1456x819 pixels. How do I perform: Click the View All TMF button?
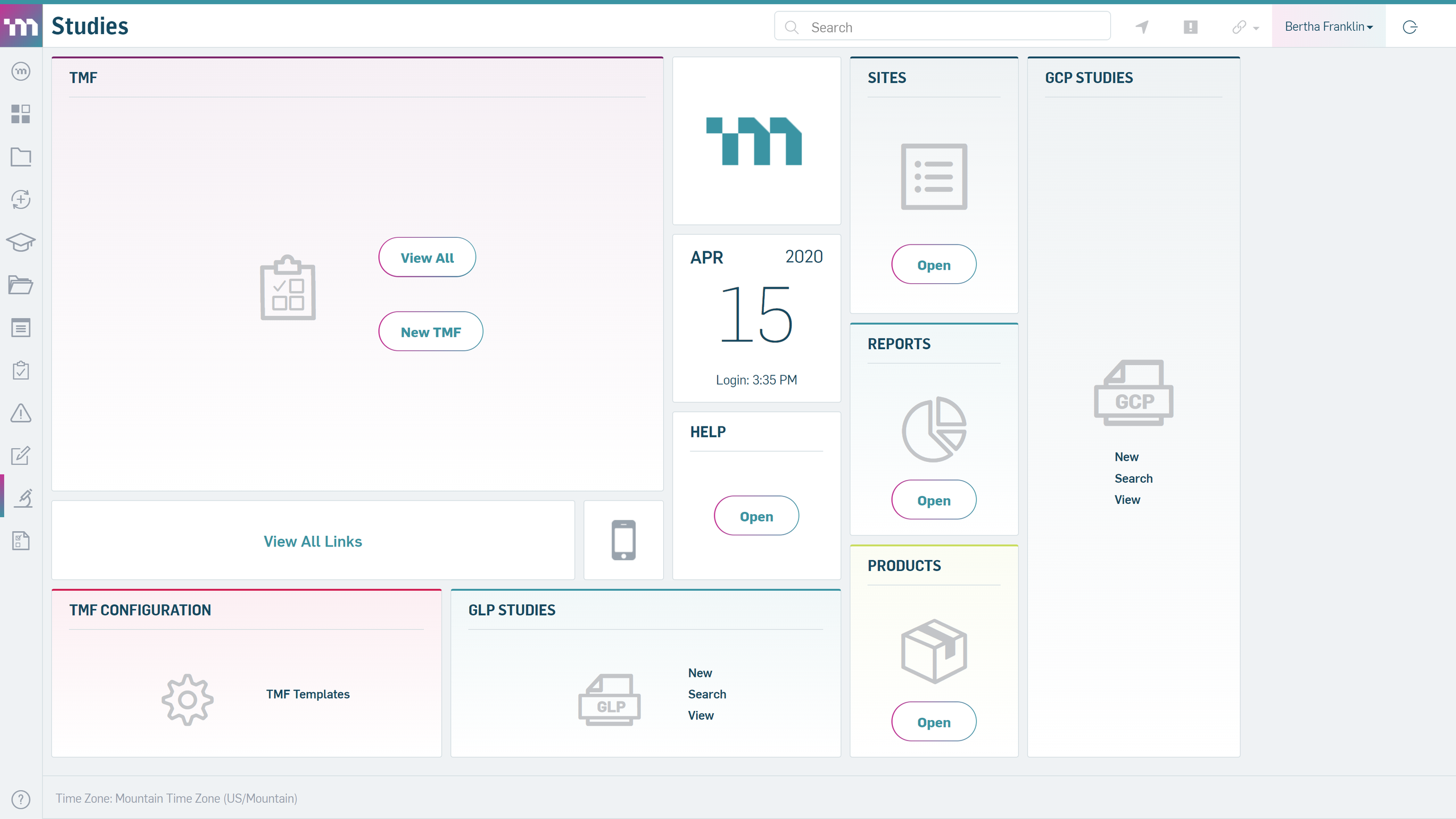pyautogui.click(x=427, y=258)
